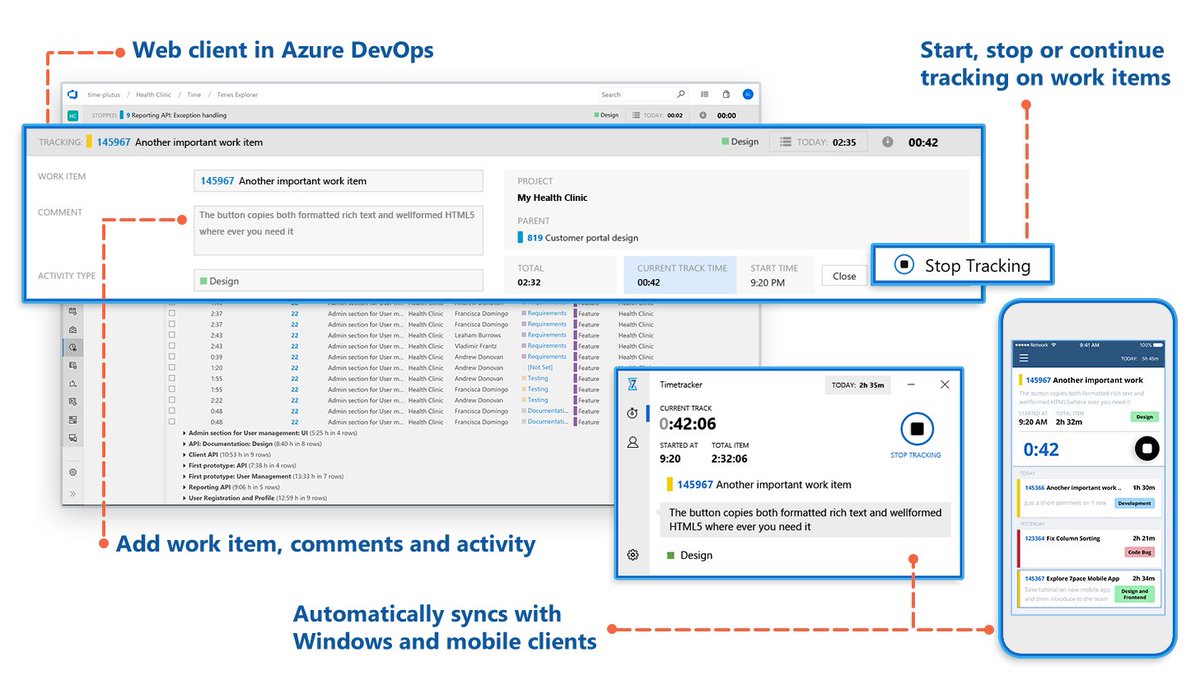Select the stopwatch icon in the Timetracker sidebar
Viewport: 1200px width, 680px height.
(x=632, y=413)
